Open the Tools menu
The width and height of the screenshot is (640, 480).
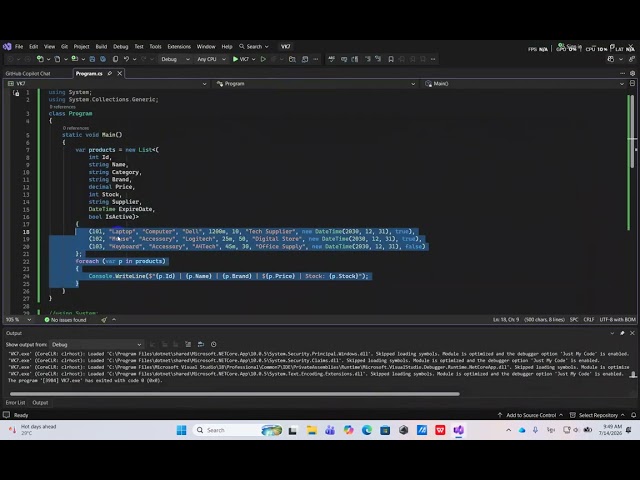155,47
